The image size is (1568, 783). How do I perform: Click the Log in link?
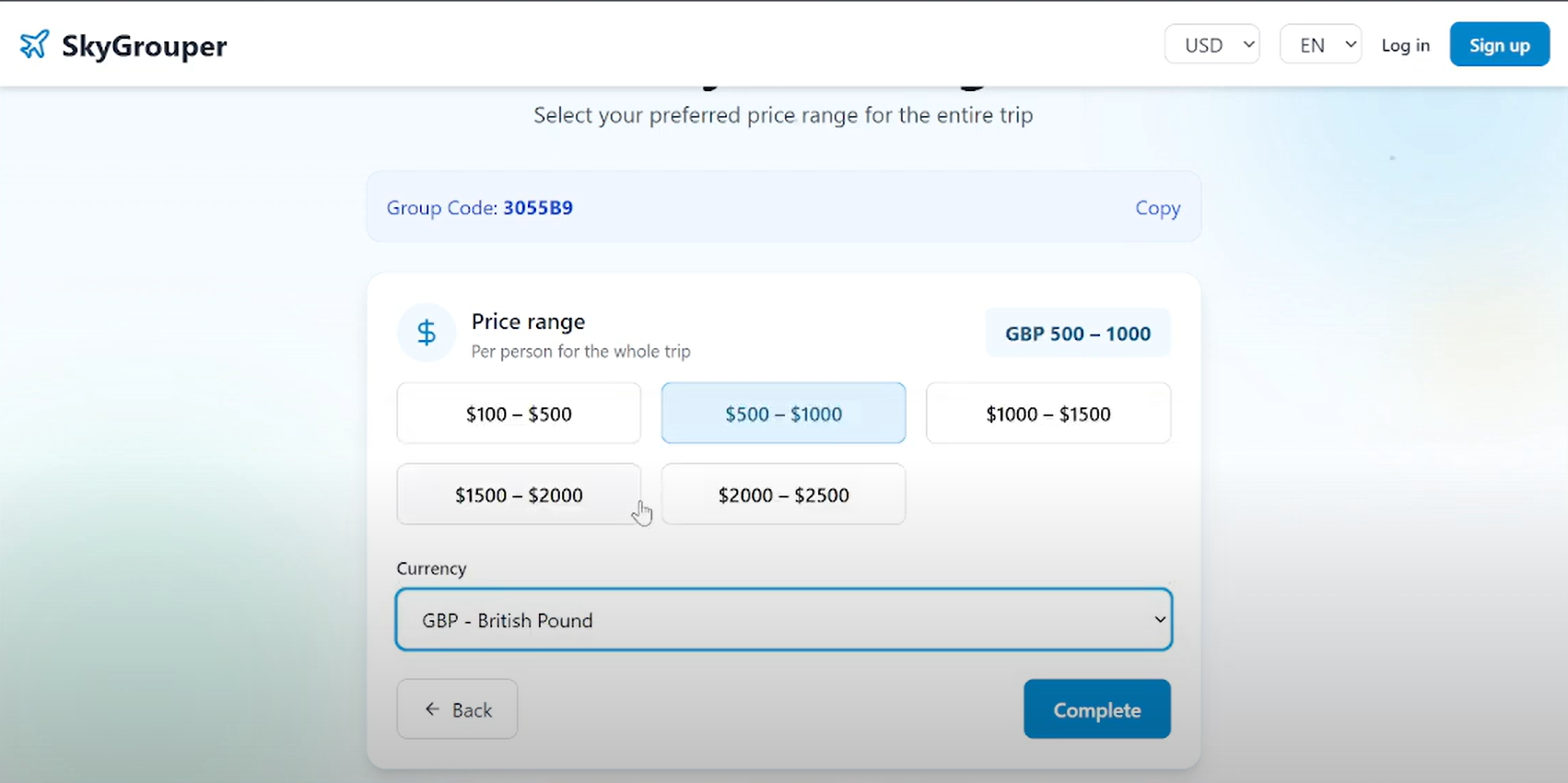pyautogui.click(x=1405, y=45)
